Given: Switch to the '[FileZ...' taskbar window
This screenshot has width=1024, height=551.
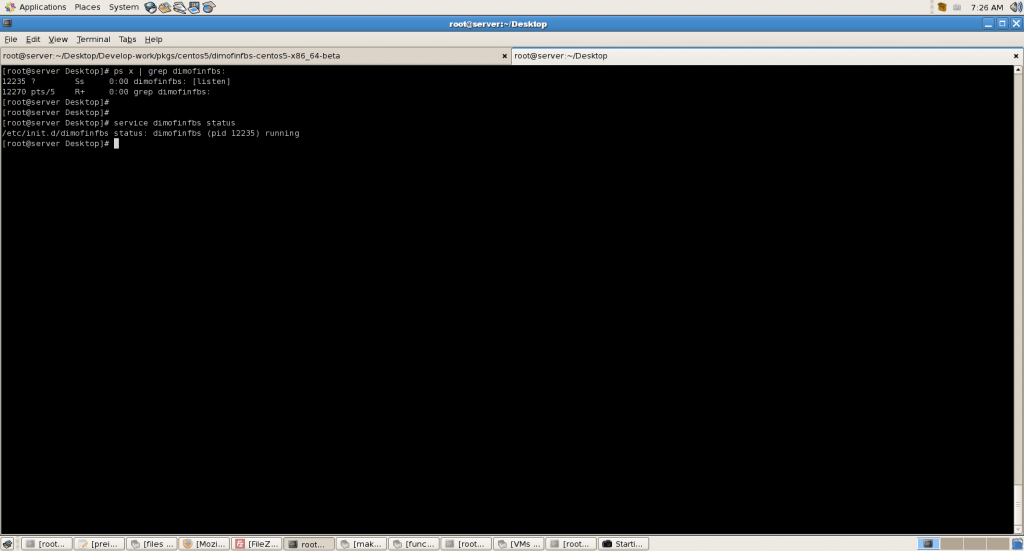Looking at the screenshot, I should click(257, 544).
